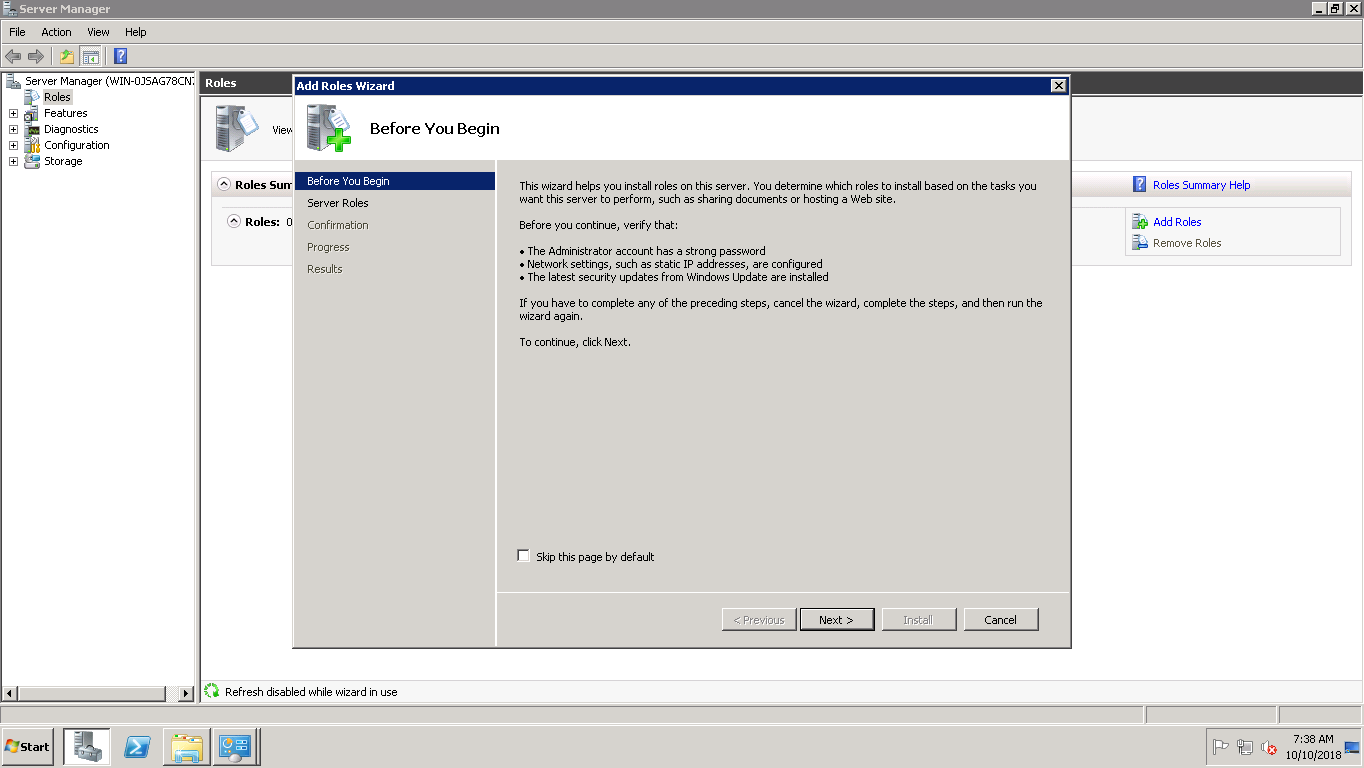Go back with the toolbar Back arrow

(x=13, y=56)
